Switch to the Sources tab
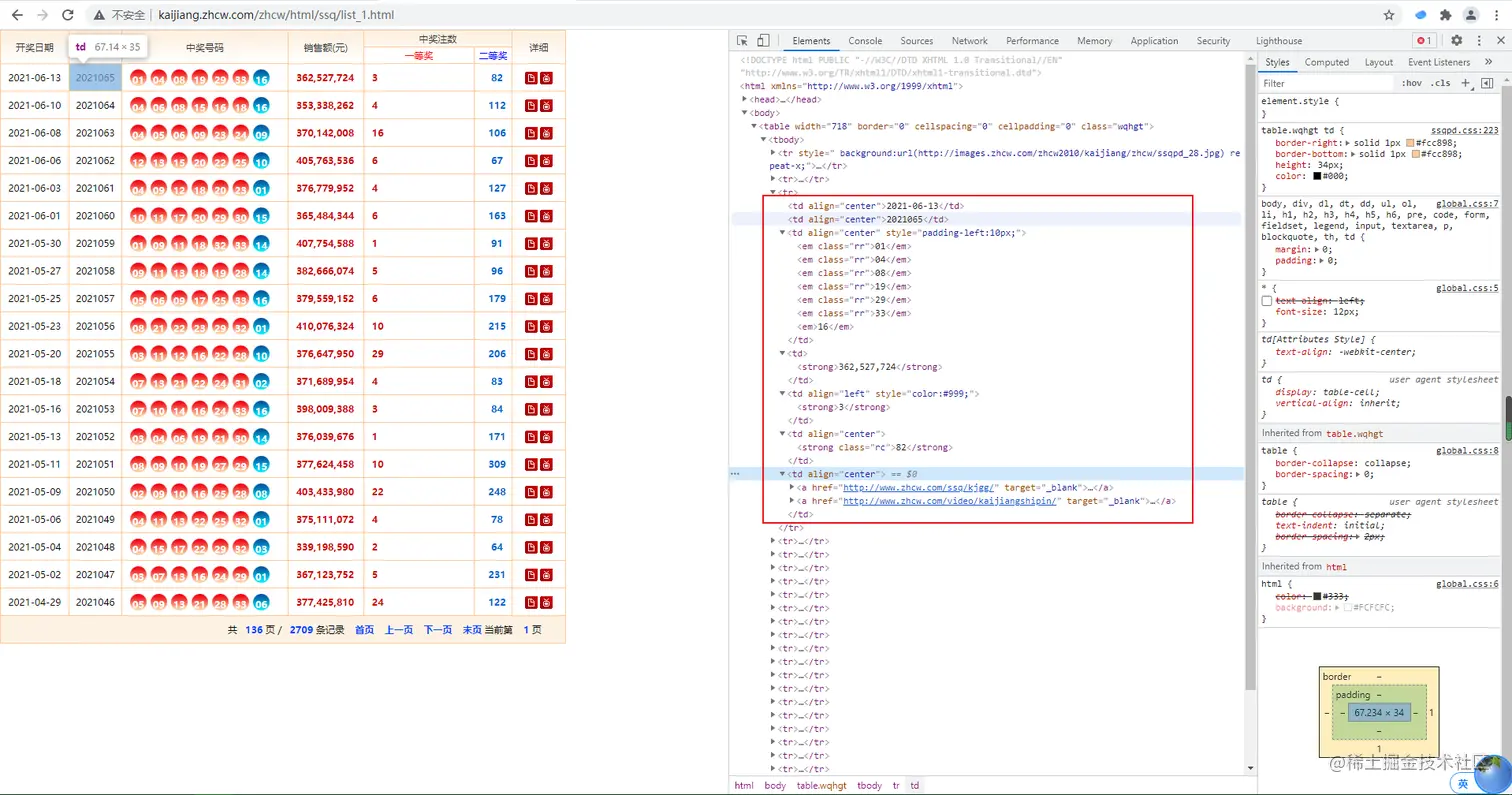This screenshot has width=1512, height=795. coord(916,41)
